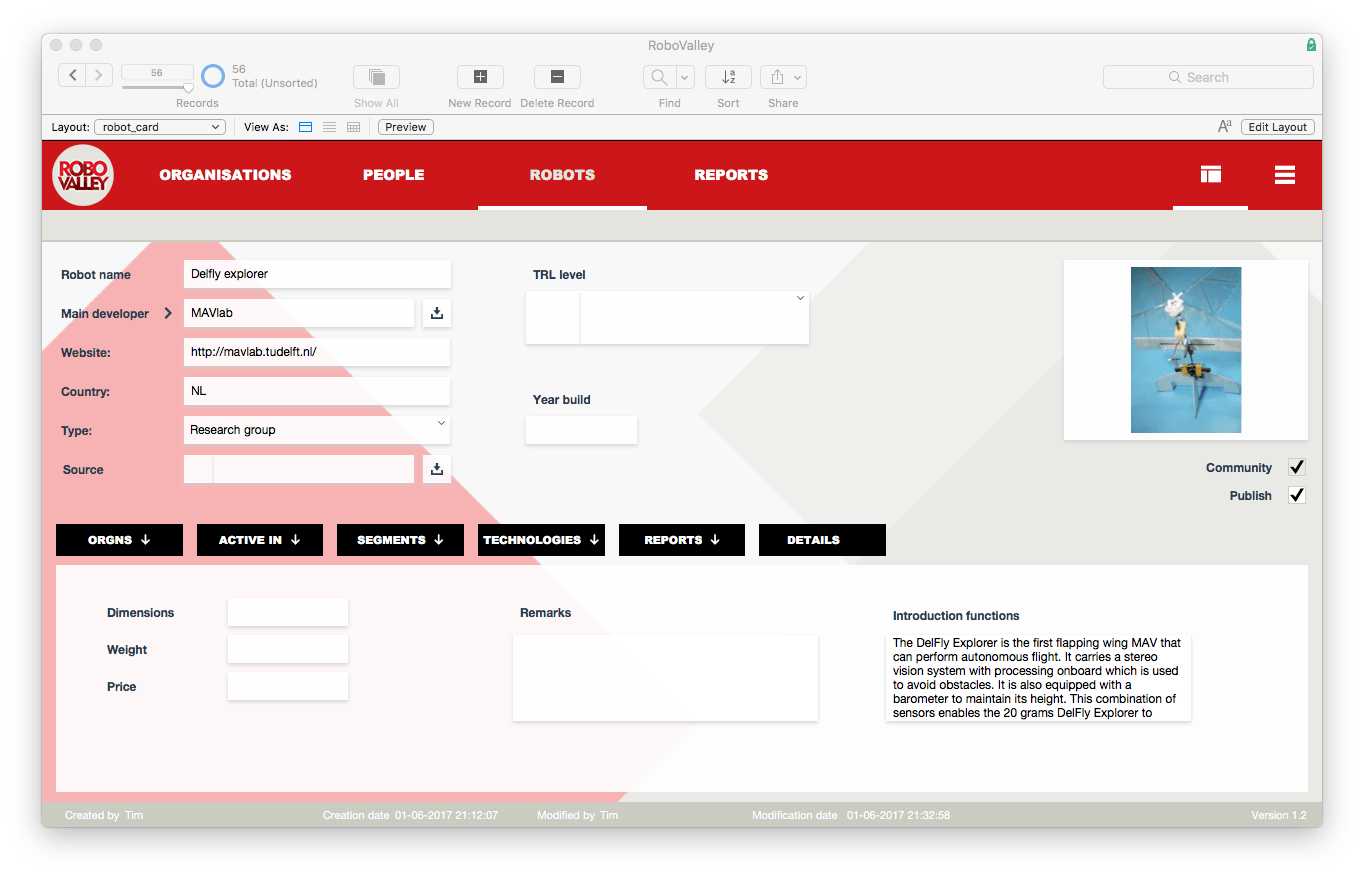Open the Find options dropdown arrow
Image resolution: width=1364 pixels, height=877 pixels.
tap(685, 77)
